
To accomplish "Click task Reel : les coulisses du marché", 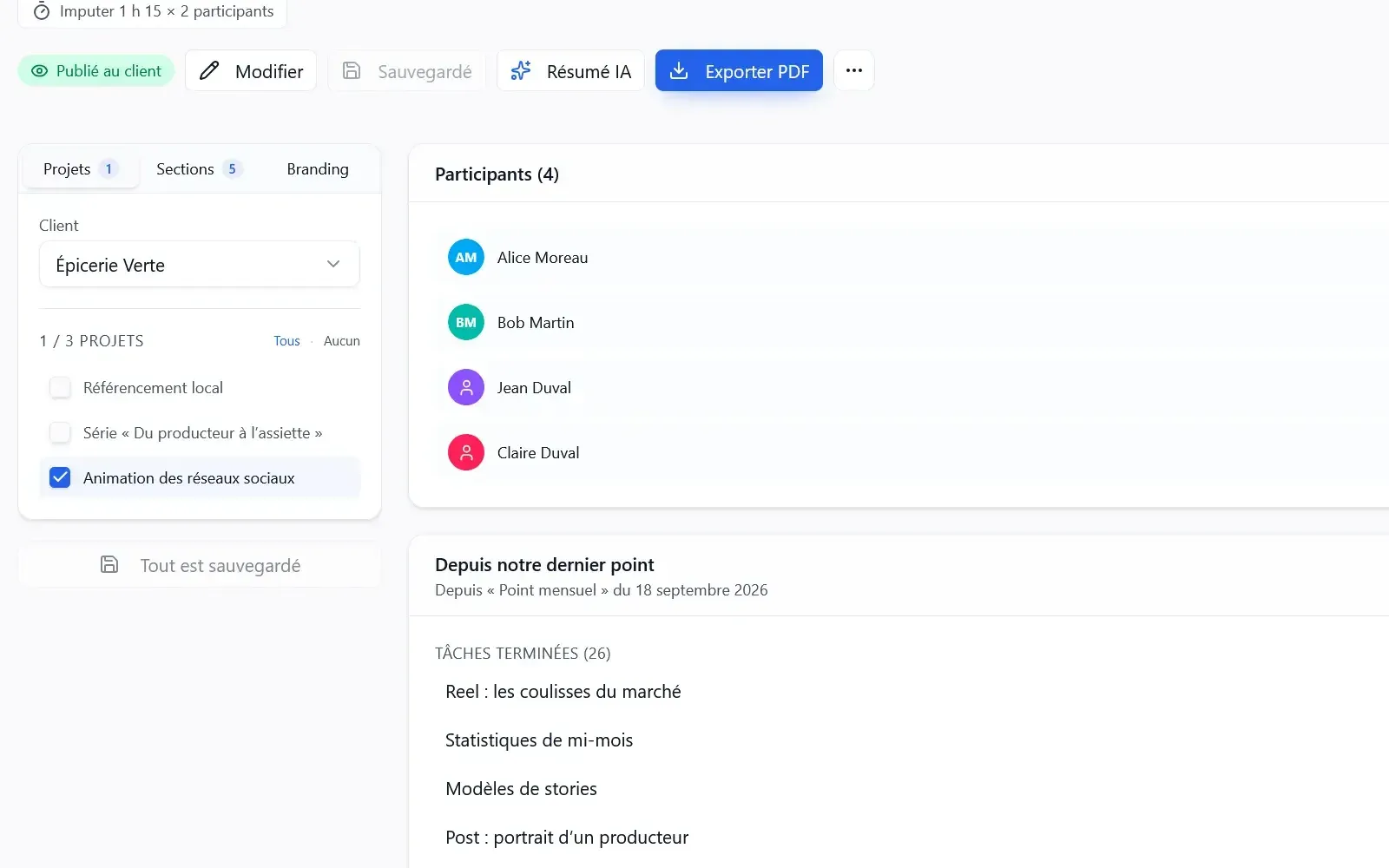I will [563, 692].
